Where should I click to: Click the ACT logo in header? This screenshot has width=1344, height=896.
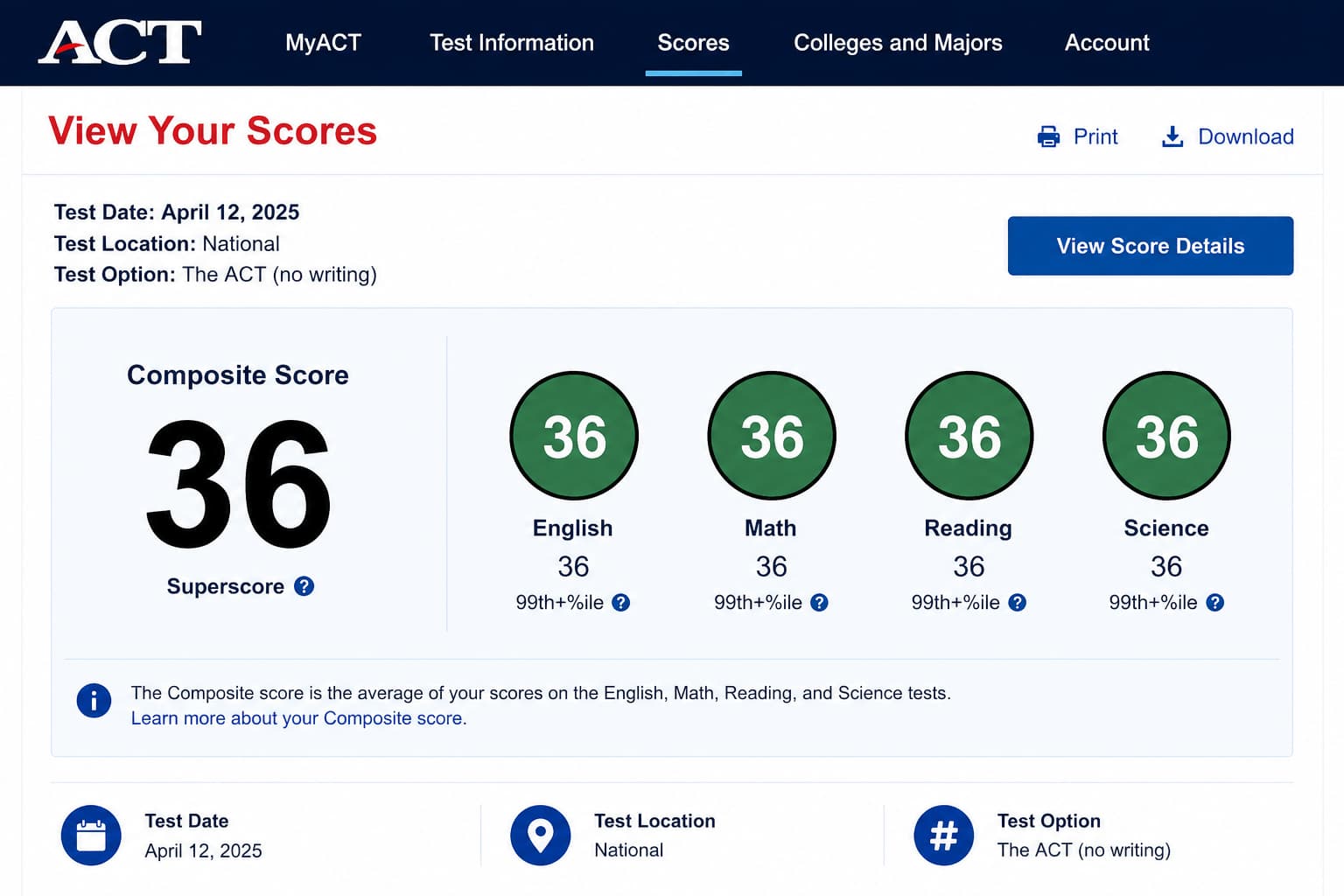(x=120, y=42)
